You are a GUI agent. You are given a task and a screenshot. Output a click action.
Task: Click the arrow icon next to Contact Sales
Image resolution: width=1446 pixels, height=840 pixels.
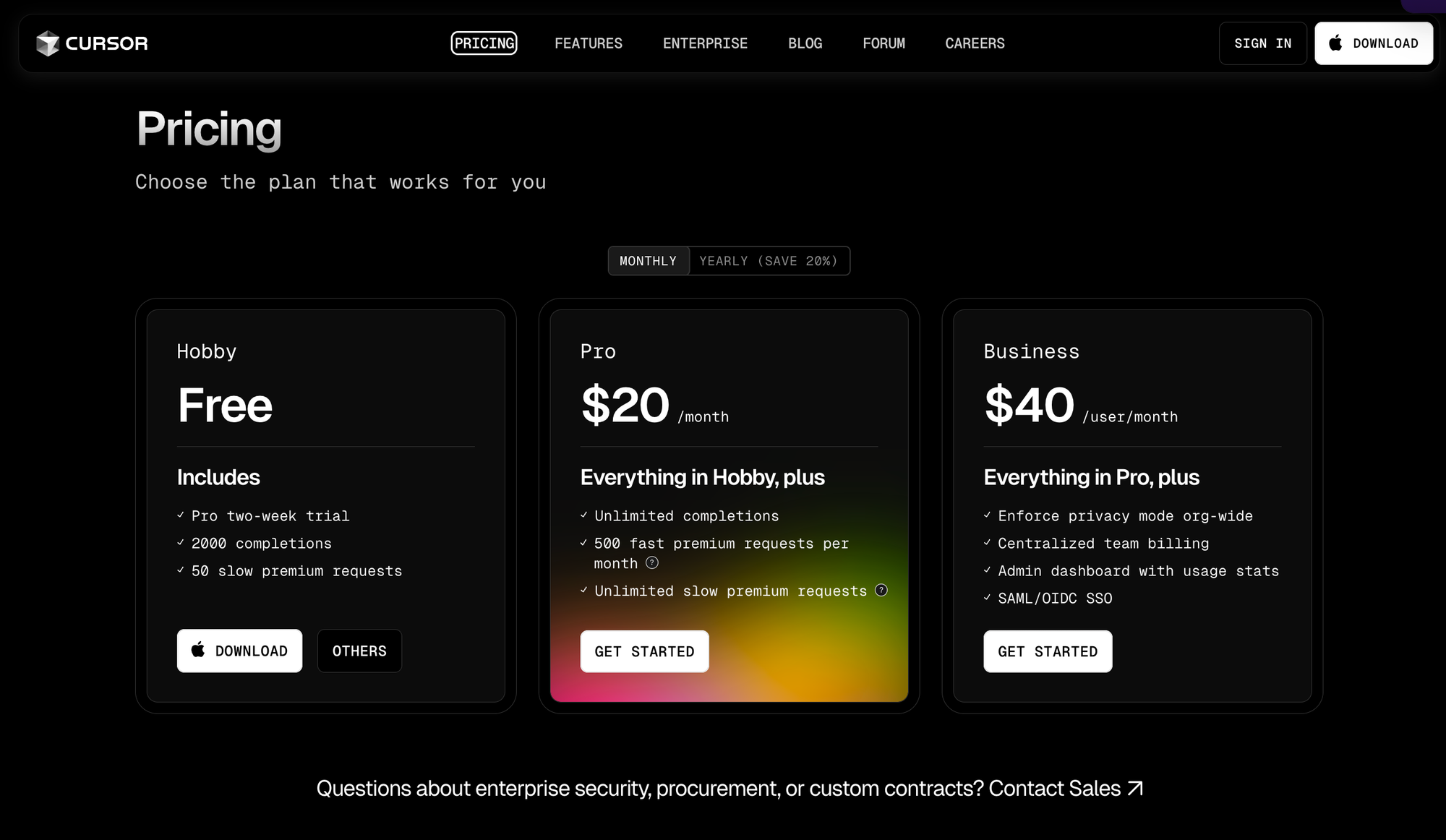point(1136,788)
